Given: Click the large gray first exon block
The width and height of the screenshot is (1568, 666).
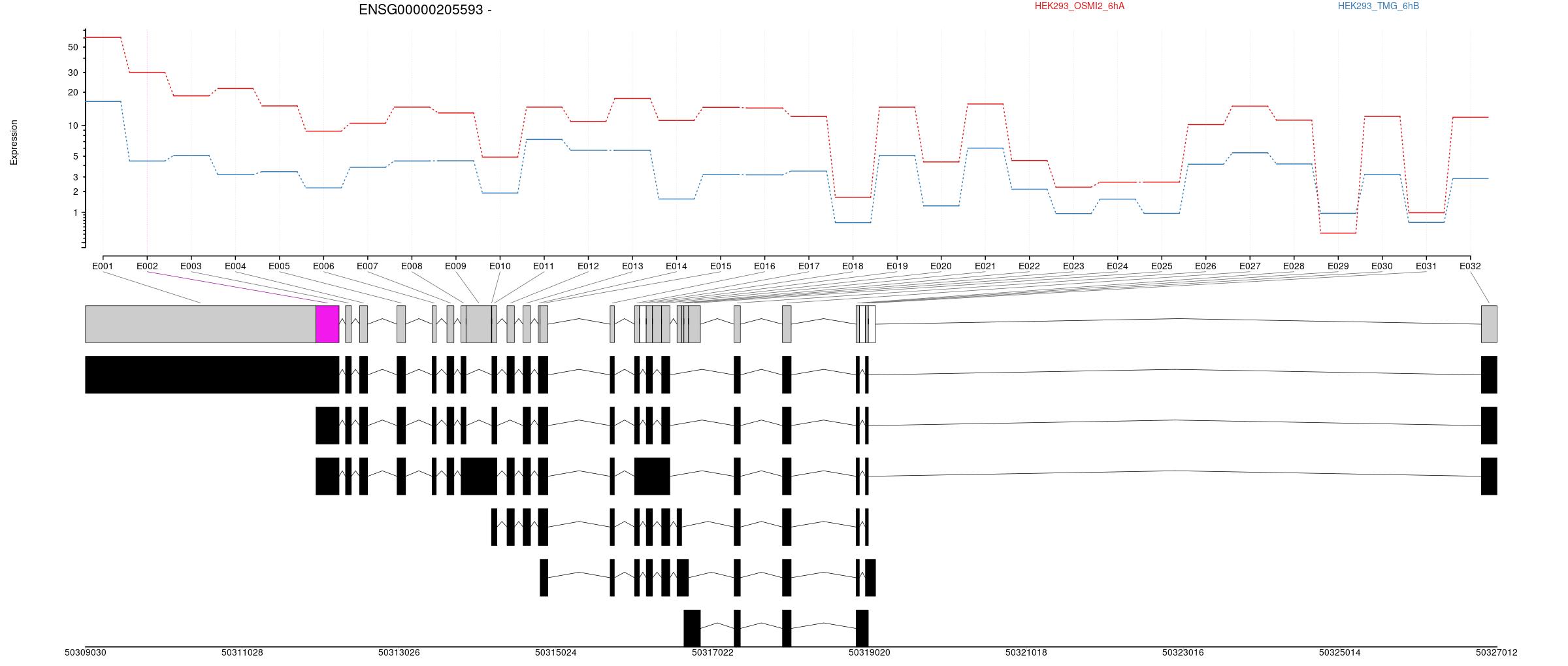Looking at the screenshot, I should (201, 324).
